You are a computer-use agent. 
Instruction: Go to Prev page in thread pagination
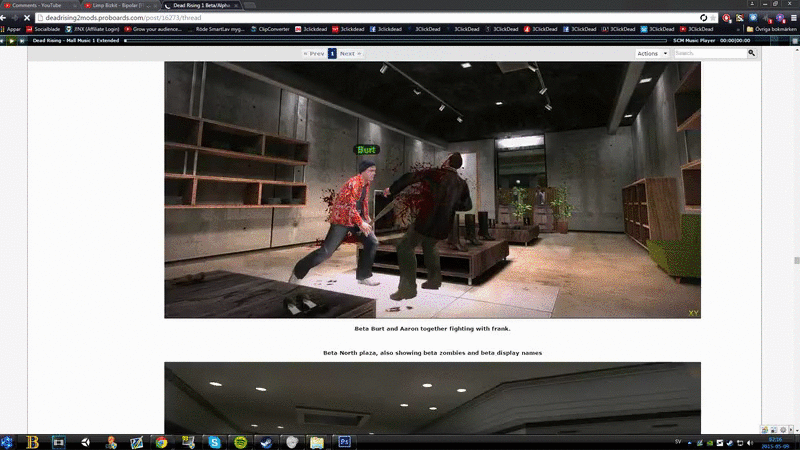click(314, 54)
